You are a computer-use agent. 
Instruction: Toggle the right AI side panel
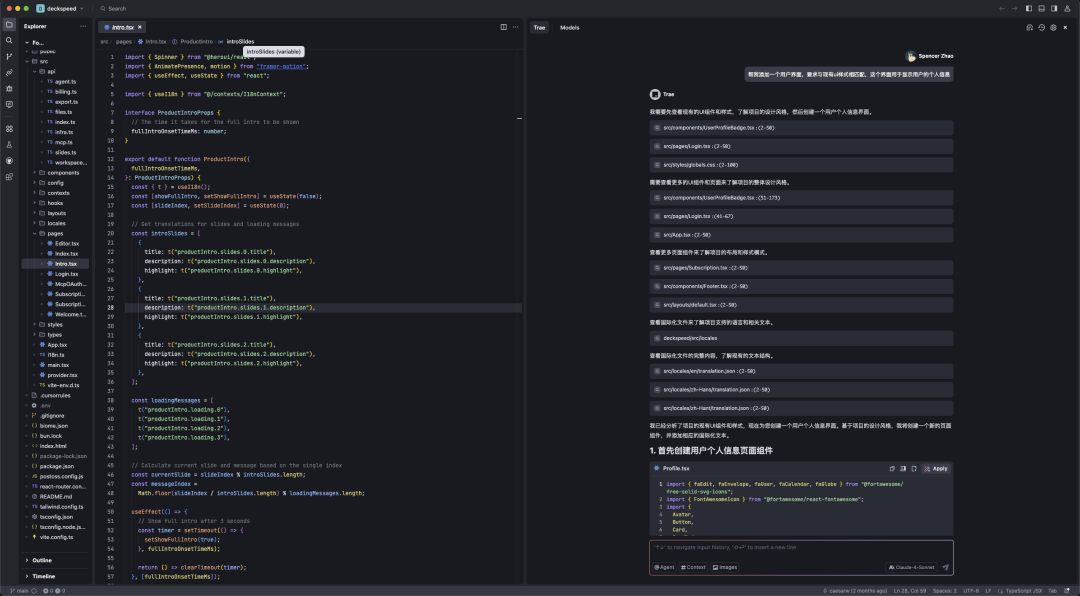1053,8
